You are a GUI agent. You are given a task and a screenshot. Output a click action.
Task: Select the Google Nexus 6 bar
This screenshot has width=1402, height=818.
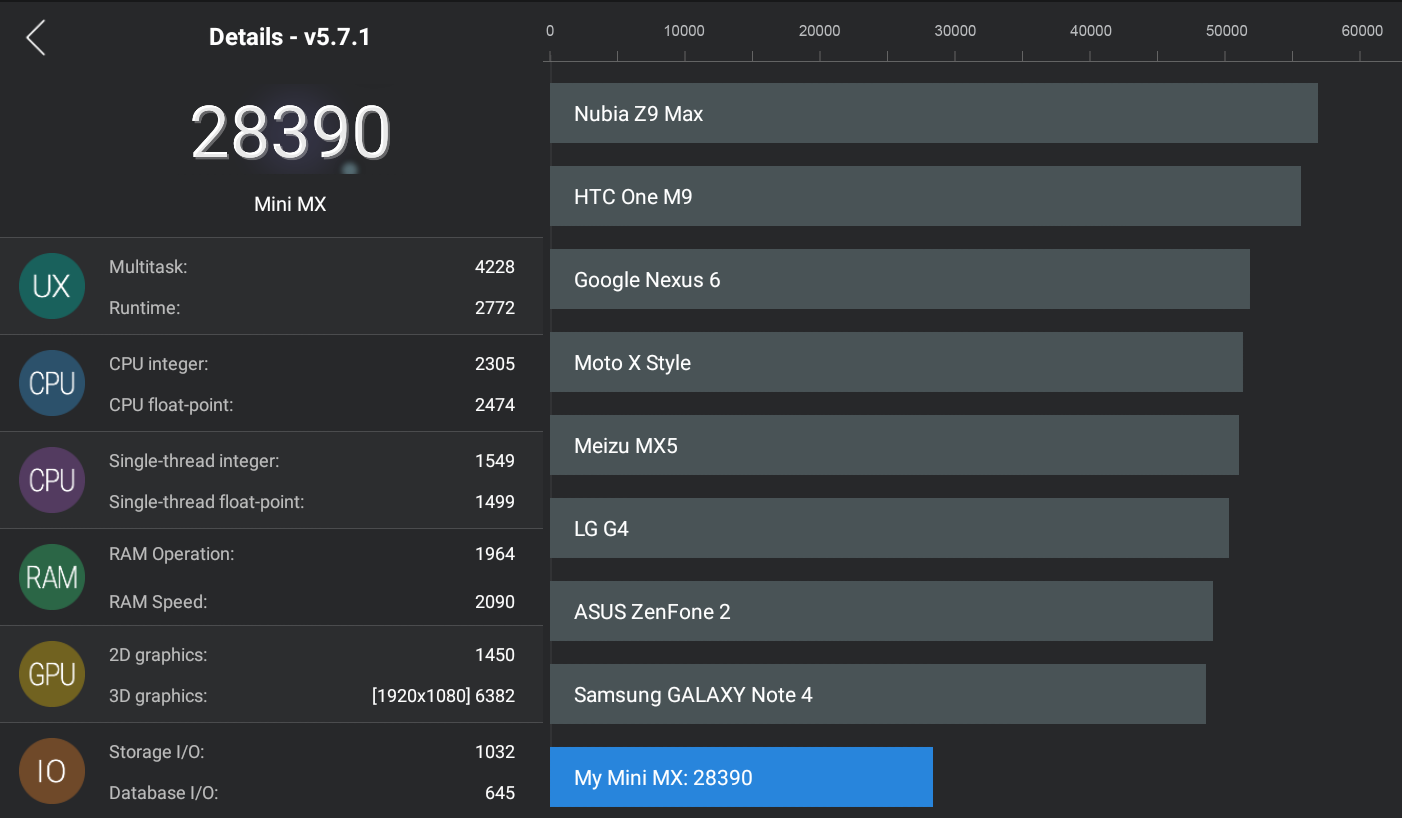pyautogui.click(x=899, y=279)
